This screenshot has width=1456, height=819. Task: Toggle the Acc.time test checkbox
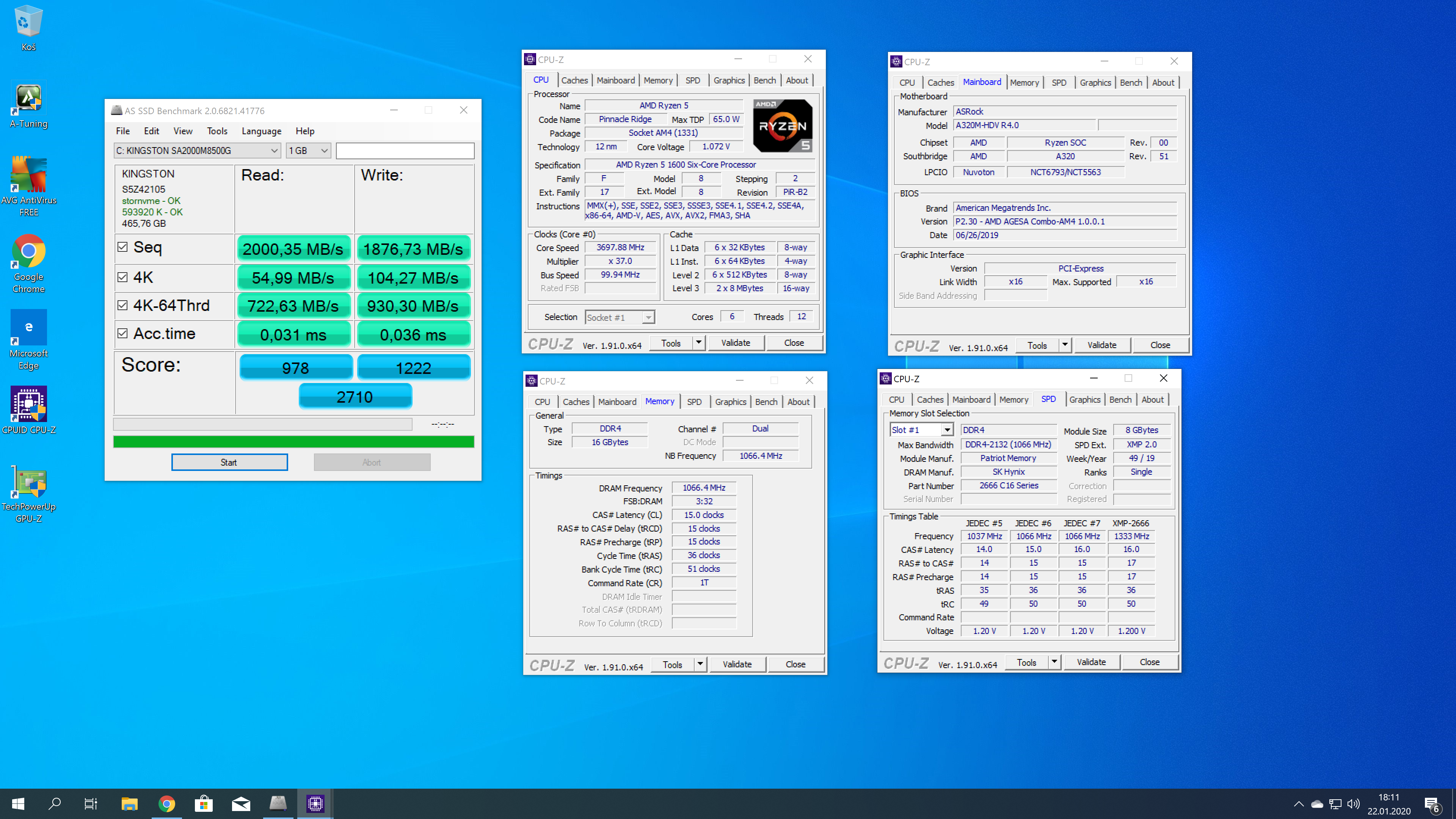[122, 334]
